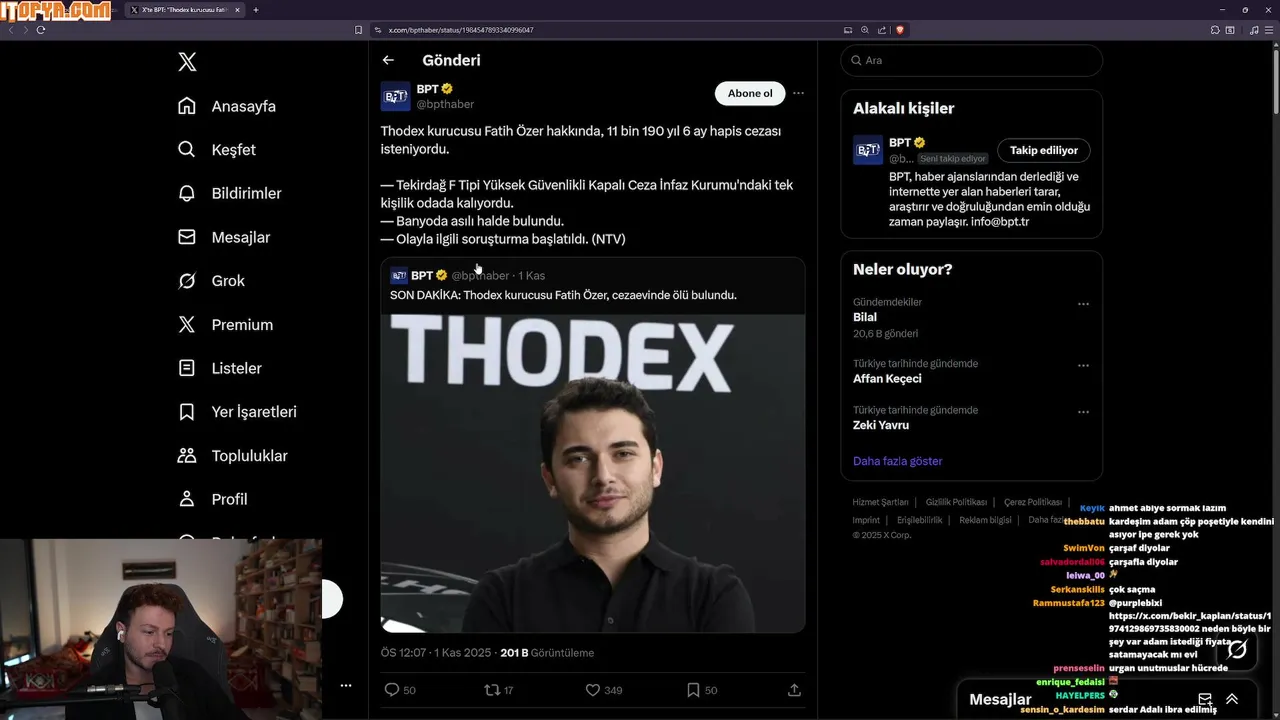Open Brave Shields icon in address bar
The width and height of the screenshot is (1280, 720).
click(900, 30)
